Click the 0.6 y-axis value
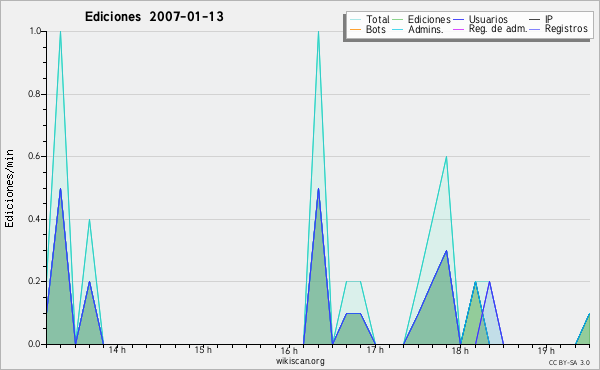 pyautogui.click(x=35, y=156)
